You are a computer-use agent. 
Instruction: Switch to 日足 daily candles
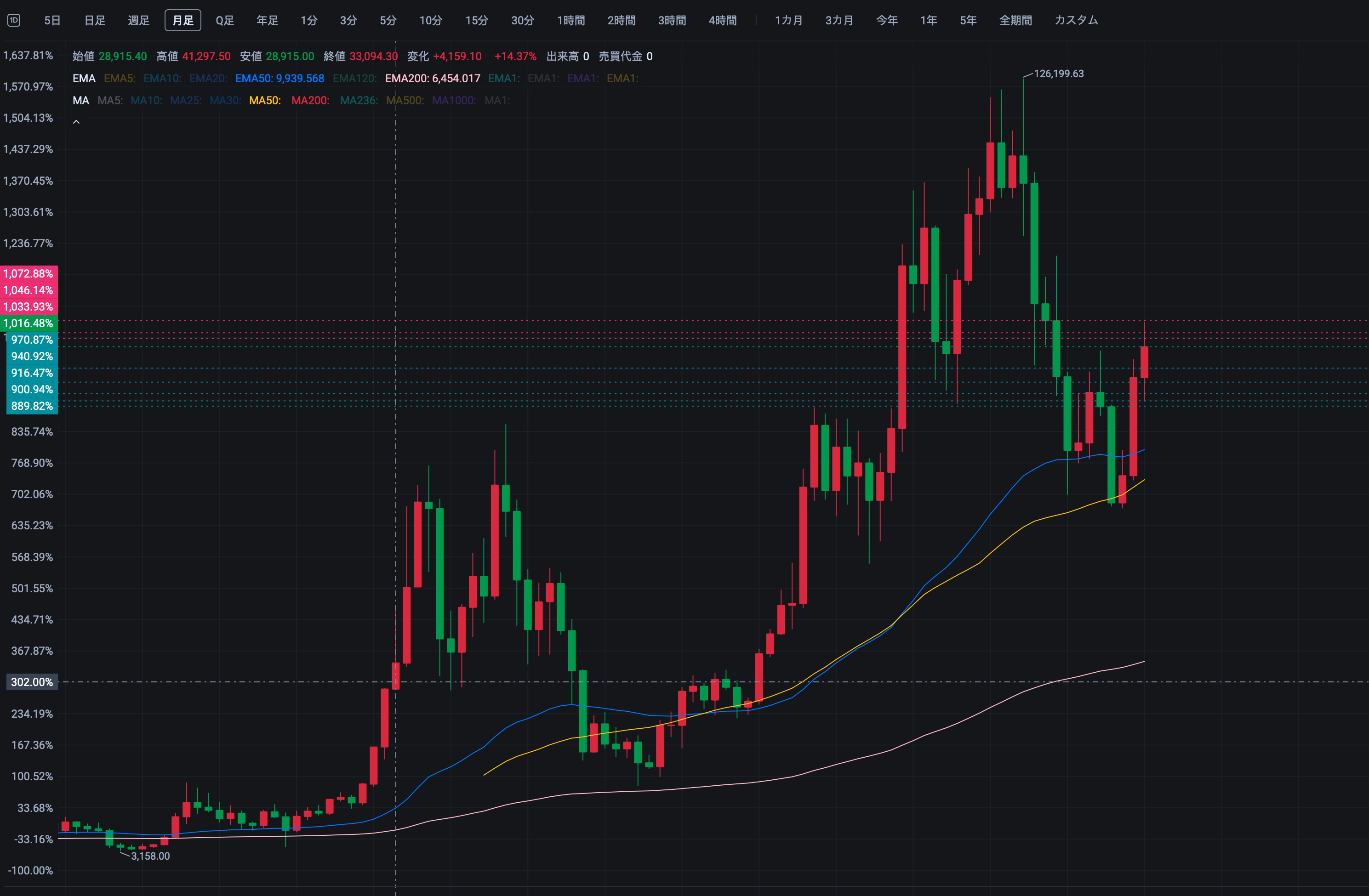[95, 20]
